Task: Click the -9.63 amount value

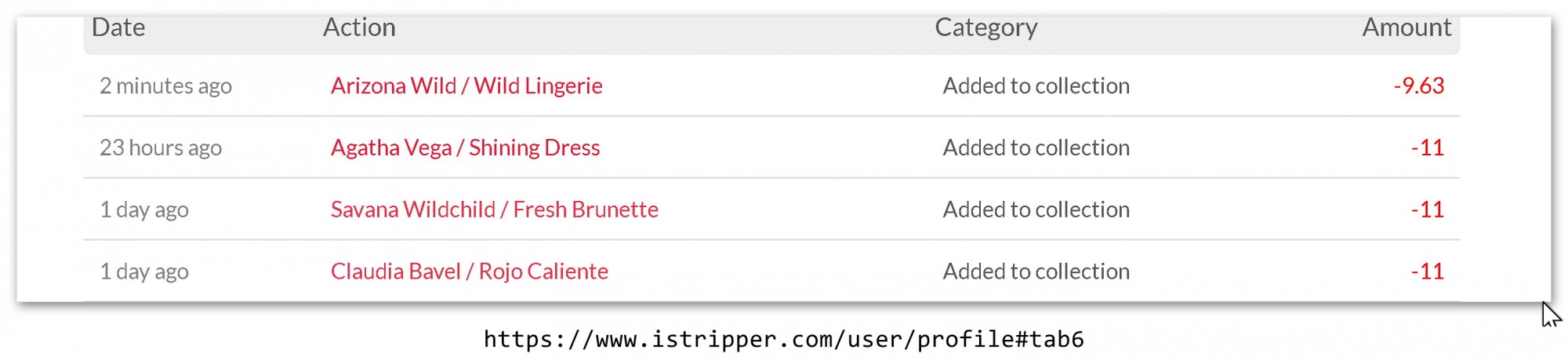Action: pos(1418,86)
